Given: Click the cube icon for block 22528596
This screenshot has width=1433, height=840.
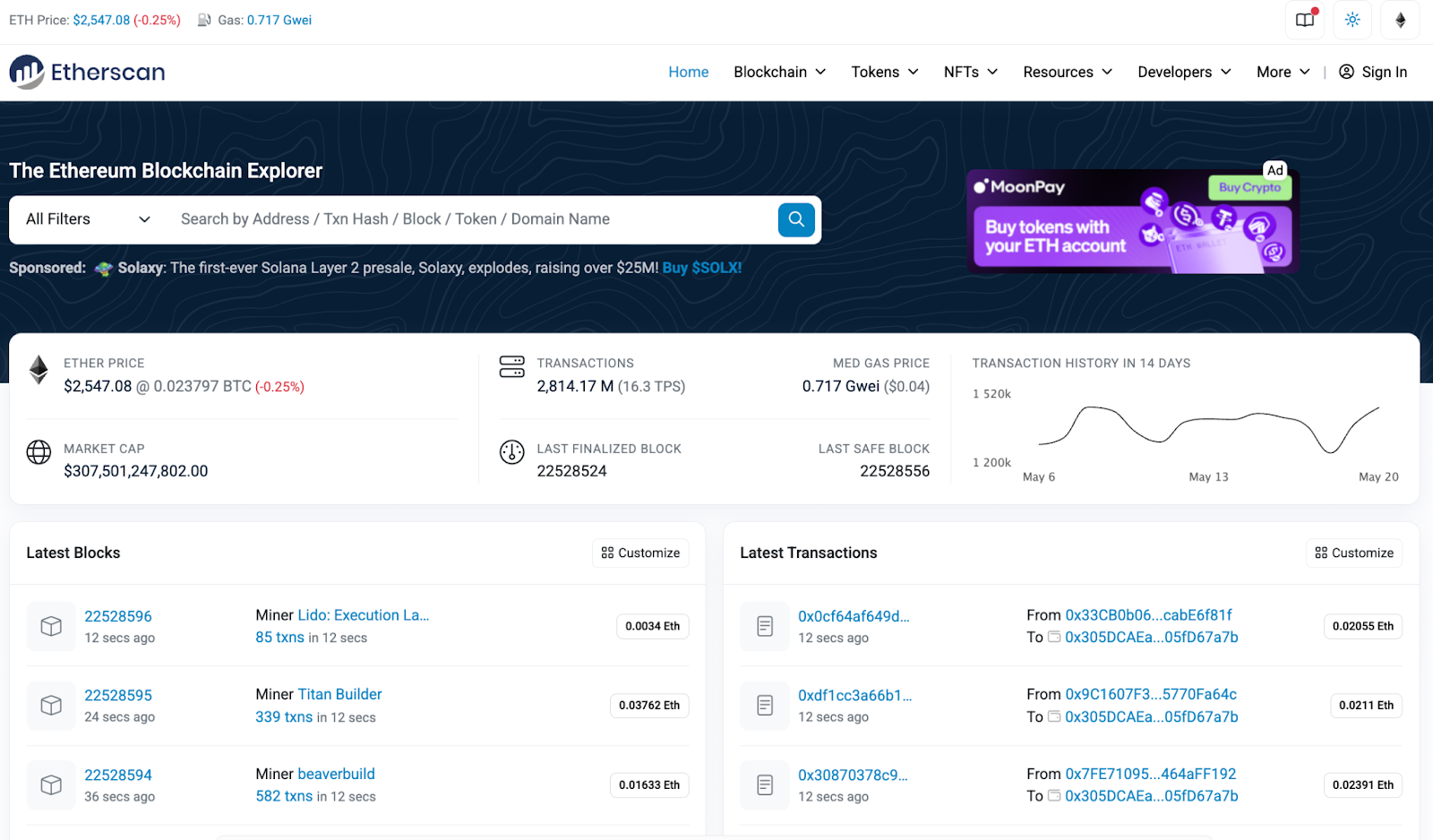Looking at the screenshot, I should (51, 626).
